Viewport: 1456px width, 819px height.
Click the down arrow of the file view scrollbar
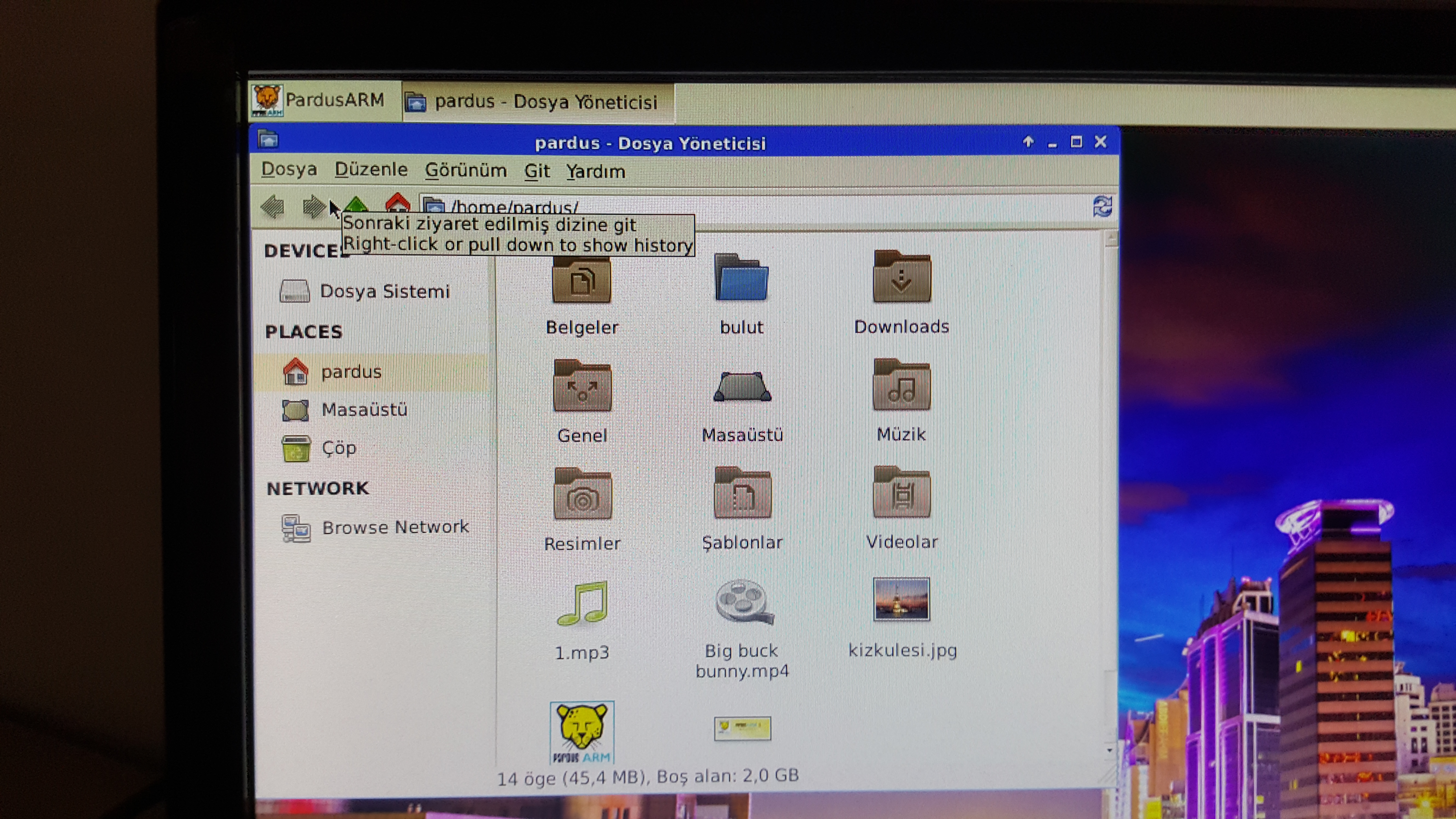click(1110, 750)
